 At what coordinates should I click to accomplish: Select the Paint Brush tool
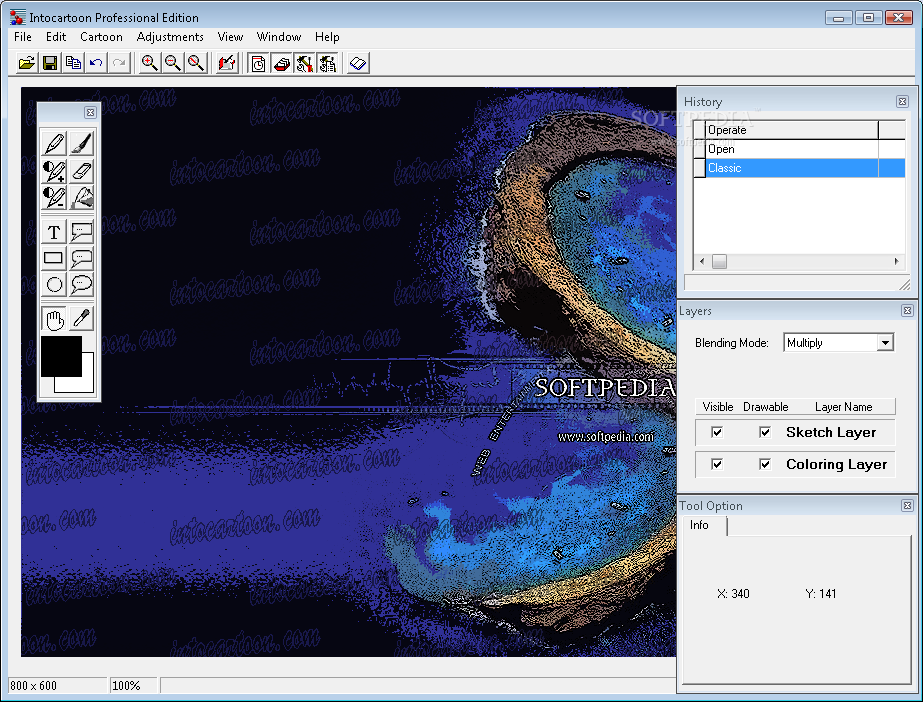click(81, 143)
